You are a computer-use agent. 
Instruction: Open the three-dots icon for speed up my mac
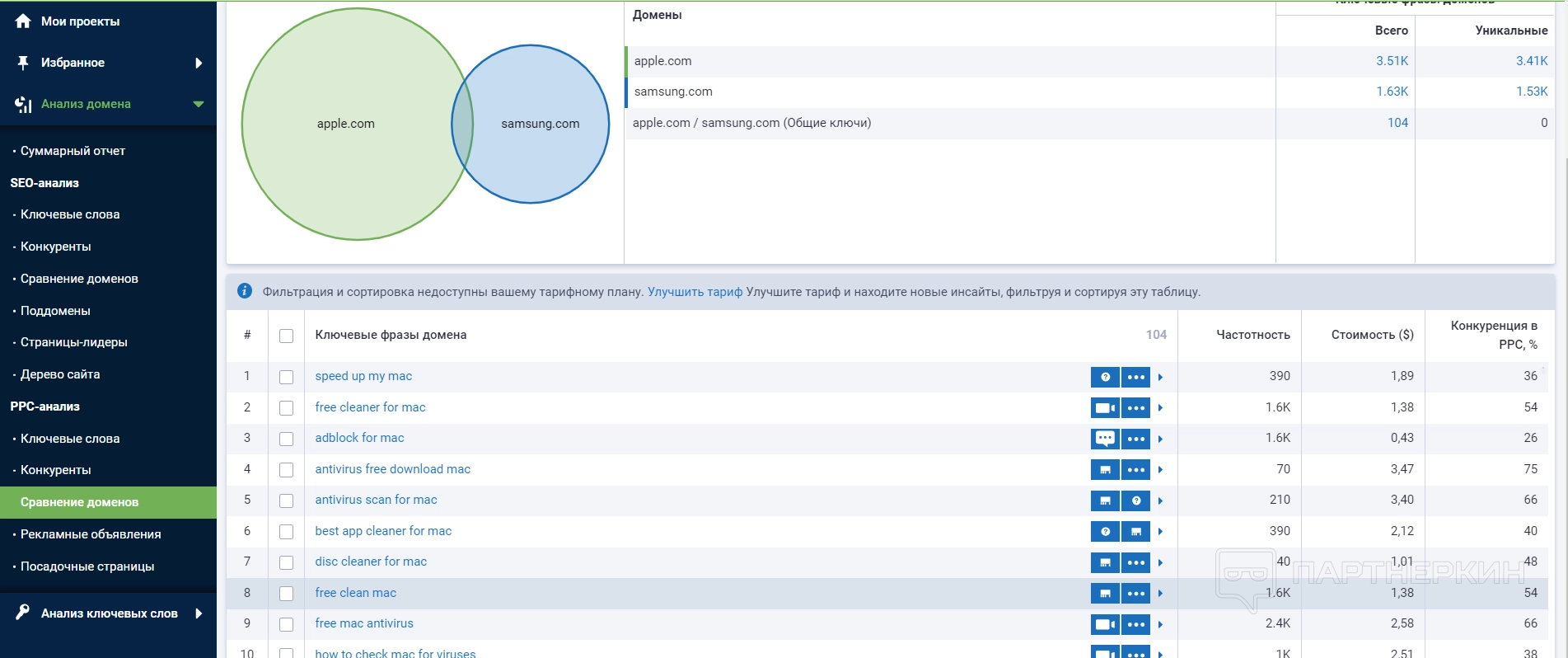coord(1135,377)
